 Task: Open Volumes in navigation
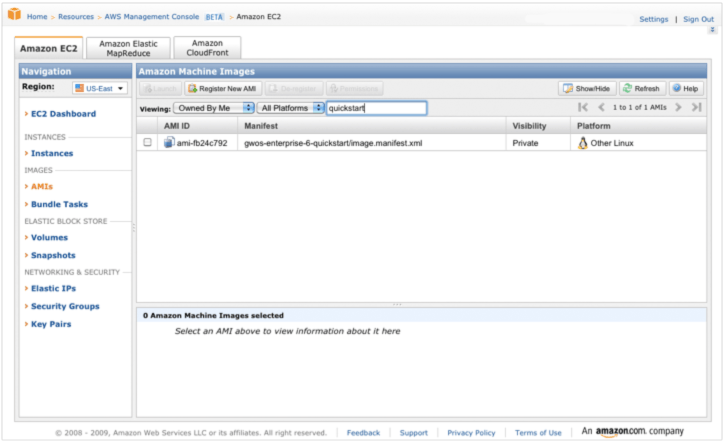click(49, 237)
